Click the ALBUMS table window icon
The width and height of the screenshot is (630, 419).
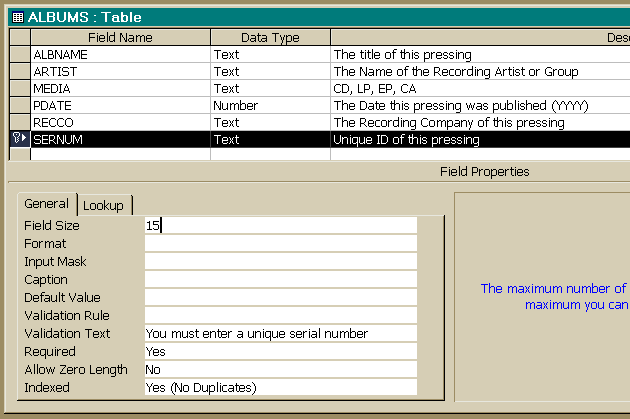click(18, 17)
